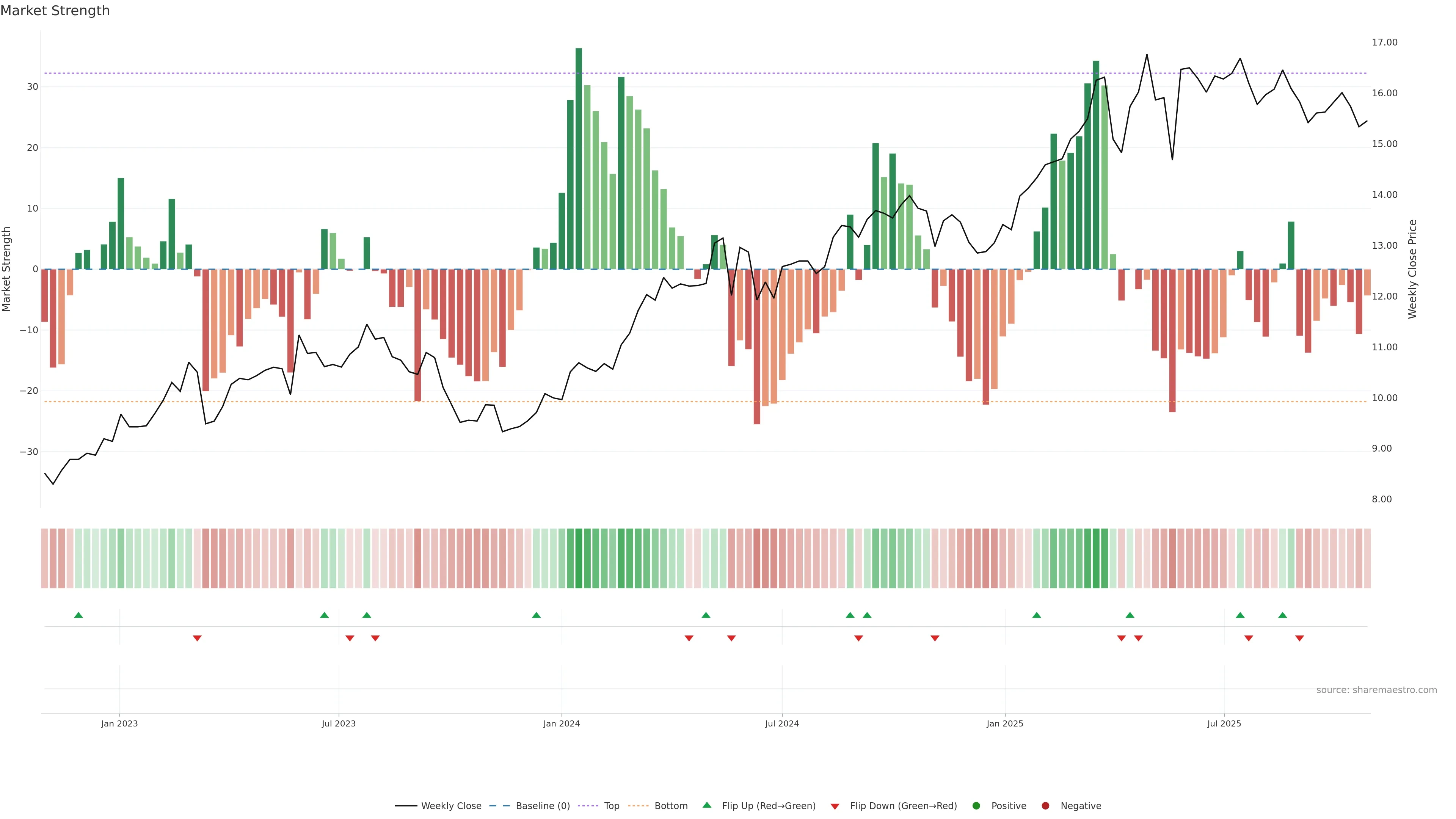Click the darkest green heatmap strip near Jan 2024
This screenshot has width=1456, height=819.
(x=579, y=559)
